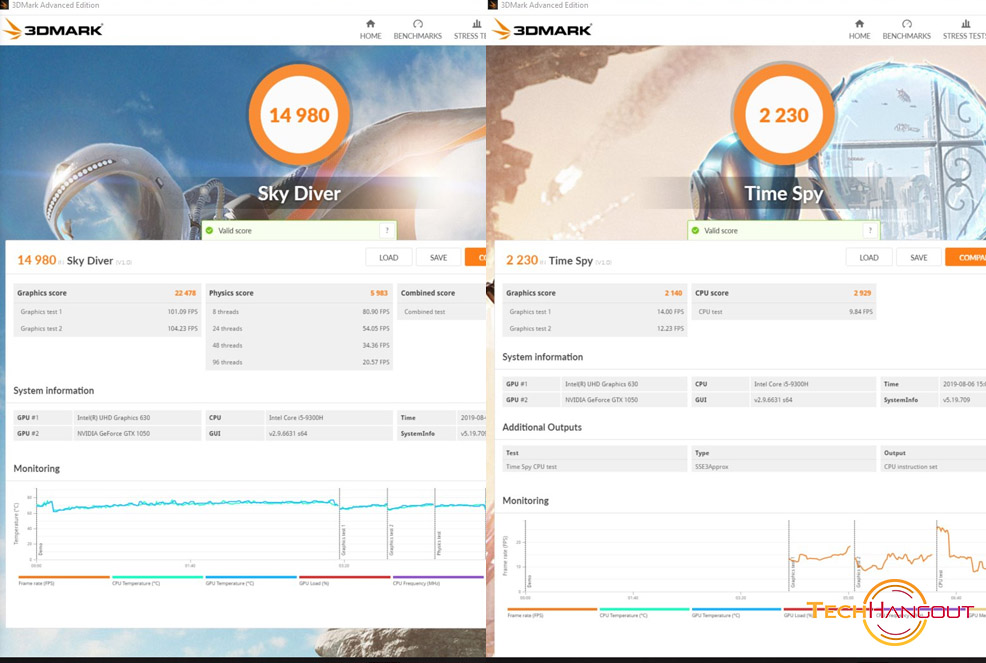This screenshot has width=986, height=663.
Task: Click the home icon in Sky Diver window
Action: [x=370, y=24]
